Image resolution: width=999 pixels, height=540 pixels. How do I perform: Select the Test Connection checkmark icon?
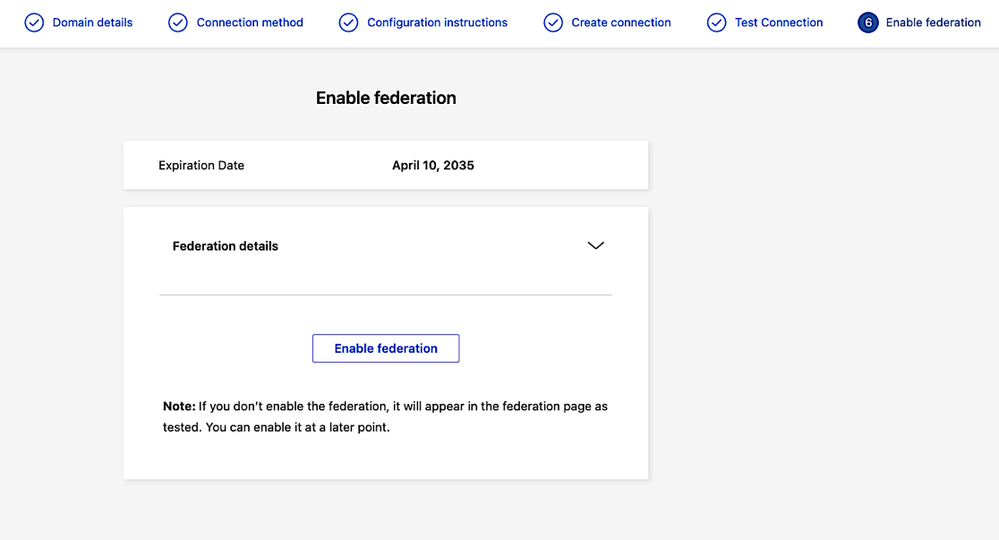[716, 22]
